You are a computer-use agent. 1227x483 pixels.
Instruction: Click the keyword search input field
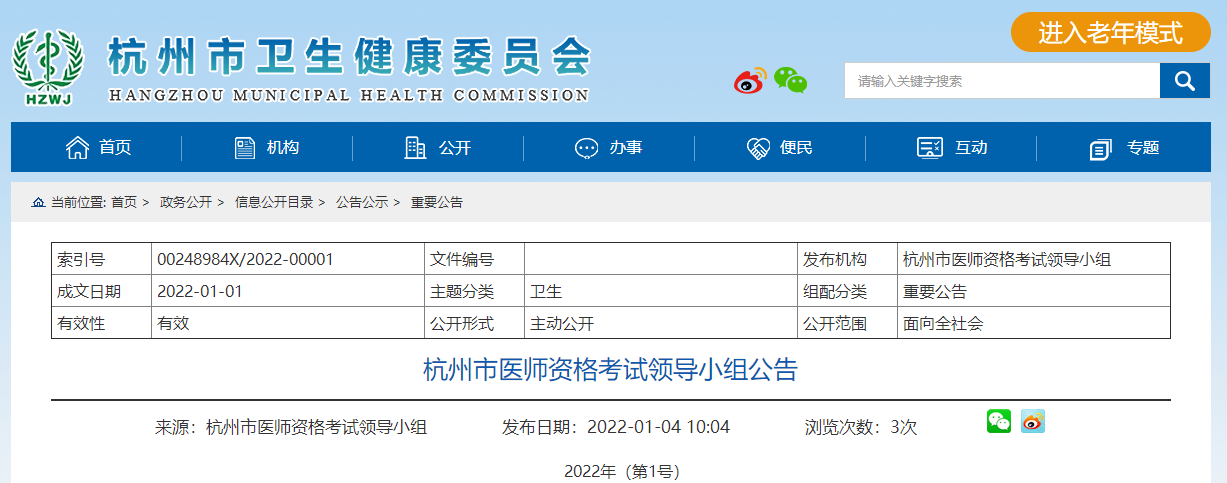click(x=1001, y=81)
